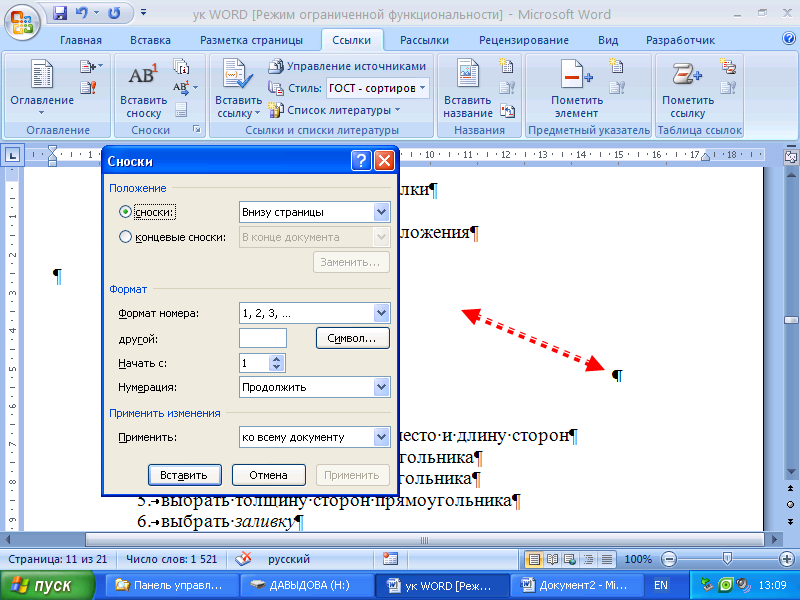Screen dimensions: 800x600
Task: Click the zoom slider handle
Action: coord(728,559)
